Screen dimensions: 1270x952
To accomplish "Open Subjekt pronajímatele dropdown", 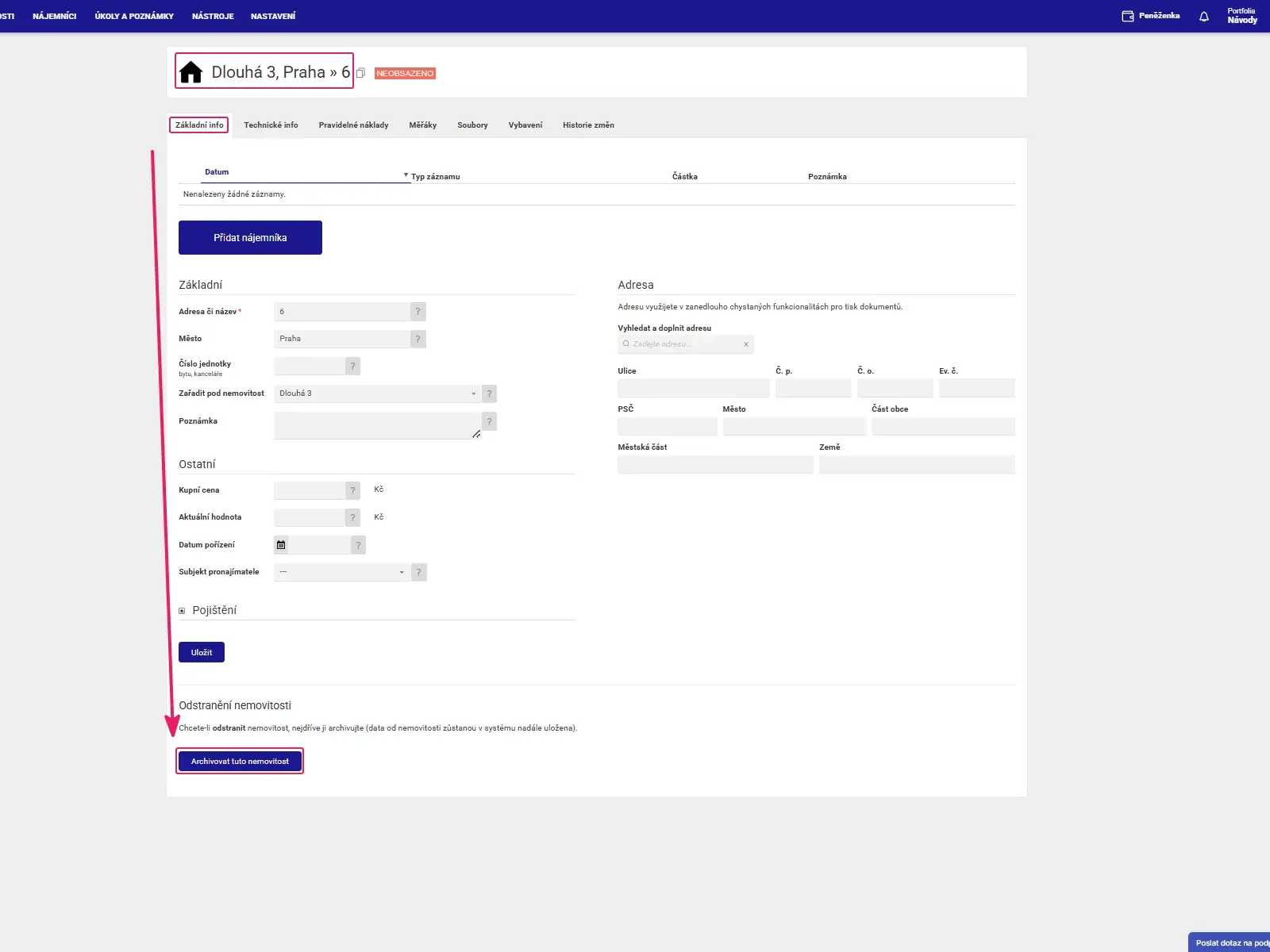I will 342,572.
